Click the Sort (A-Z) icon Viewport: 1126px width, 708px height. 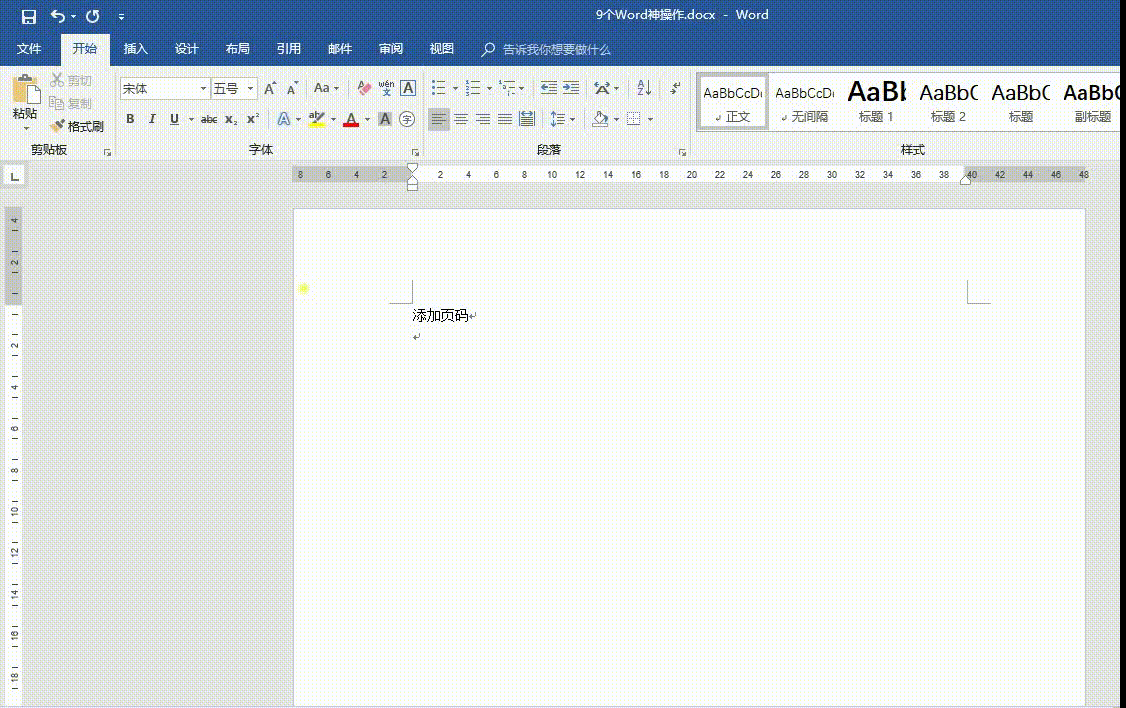(x=643, y=89)
